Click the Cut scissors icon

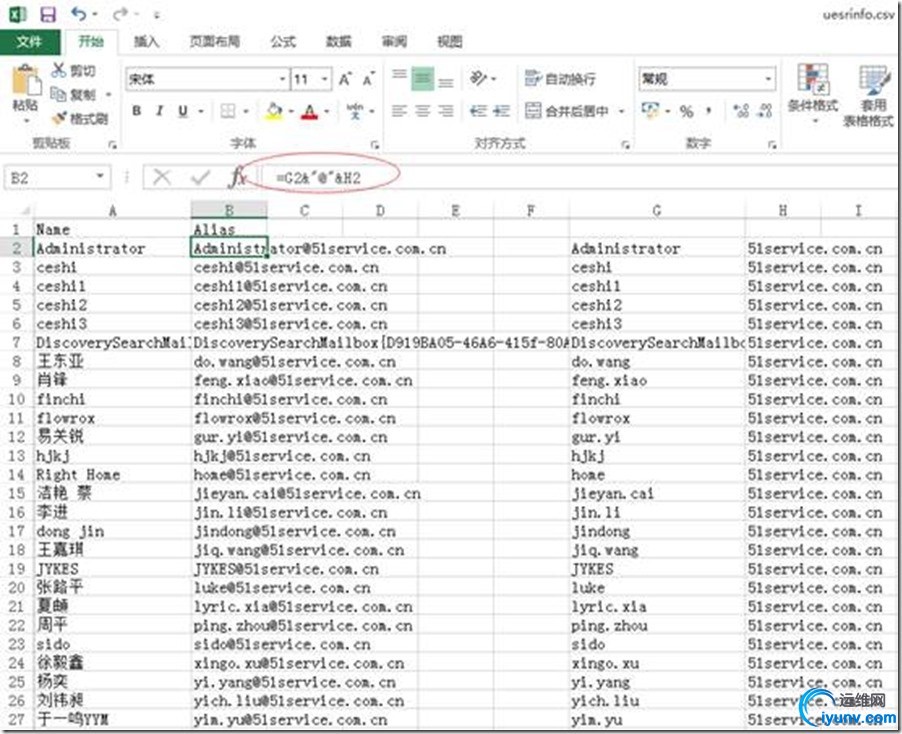pyautogui.click(x=58, y=70)
